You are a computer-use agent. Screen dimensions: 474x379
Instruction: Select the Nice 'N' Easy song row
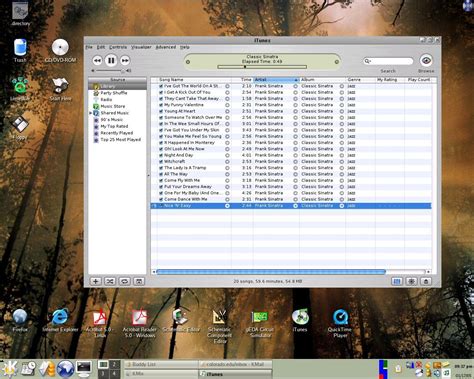coord(291,206)
